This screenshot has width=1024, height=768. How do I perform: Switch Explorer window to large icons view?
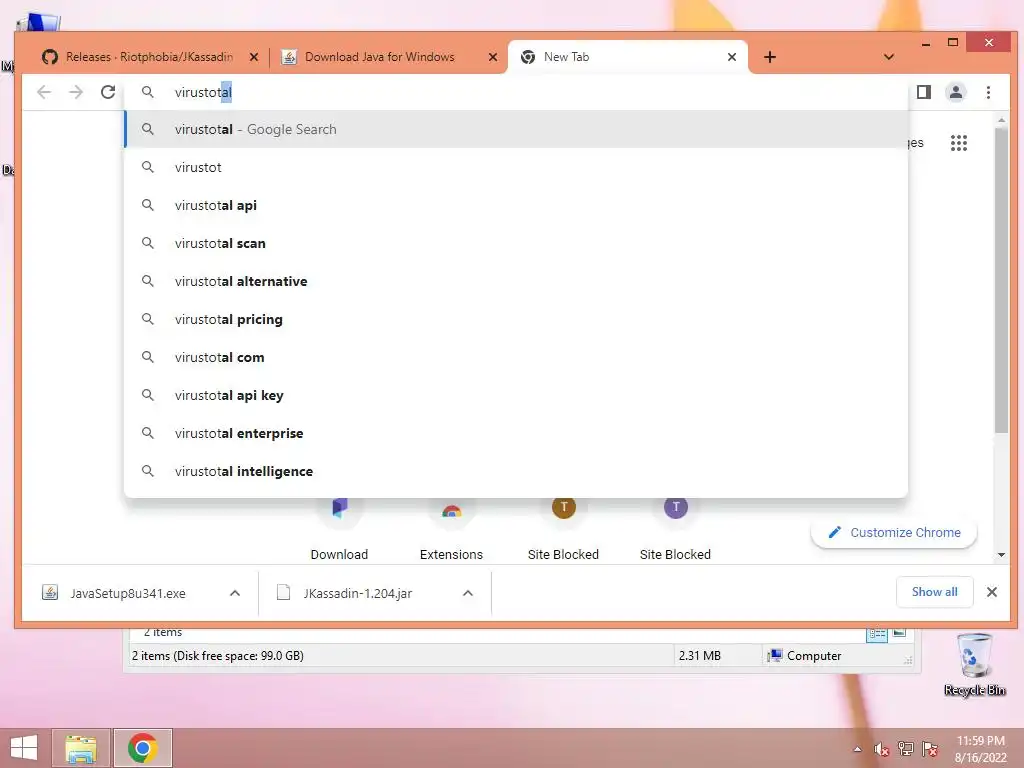coord(899,632)
